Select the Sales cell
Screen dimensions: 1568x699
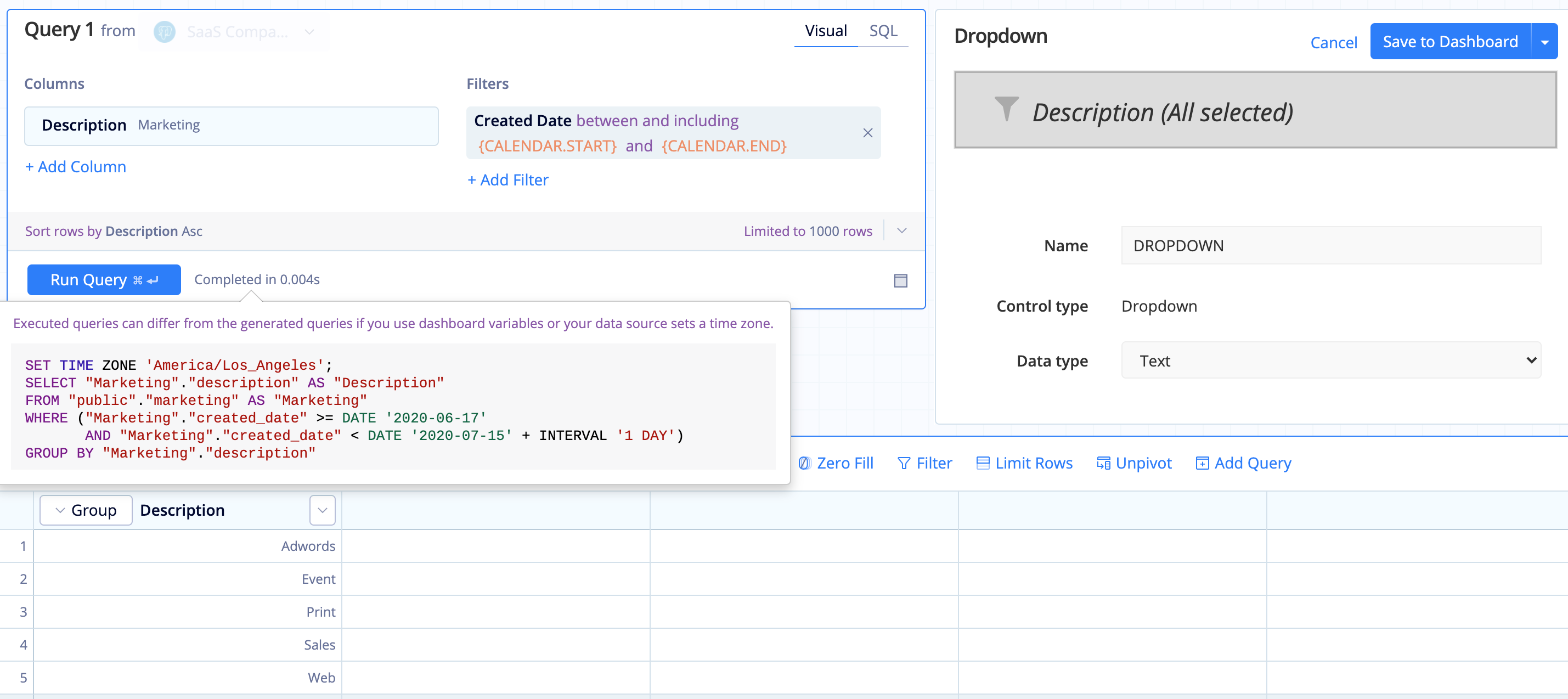click(188, 645)
